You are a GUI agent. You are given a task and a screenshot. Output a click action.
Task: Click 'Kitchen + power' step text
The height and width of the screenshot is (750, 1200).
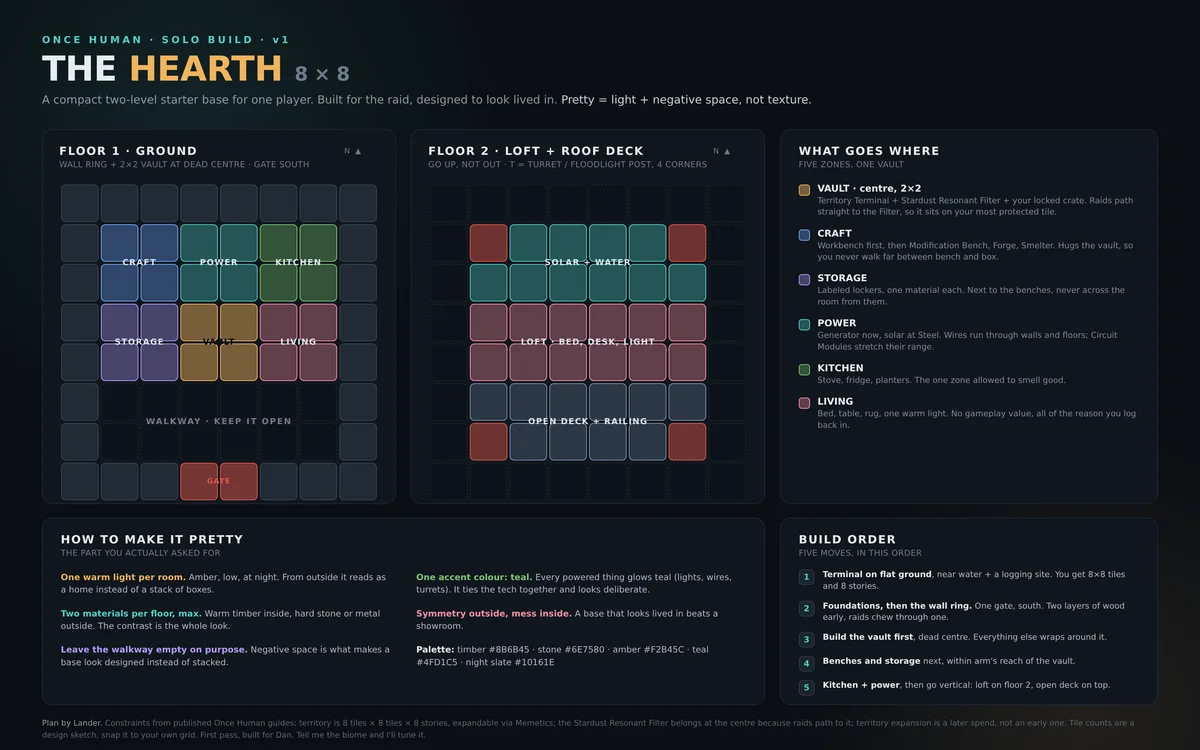point(861,685)
